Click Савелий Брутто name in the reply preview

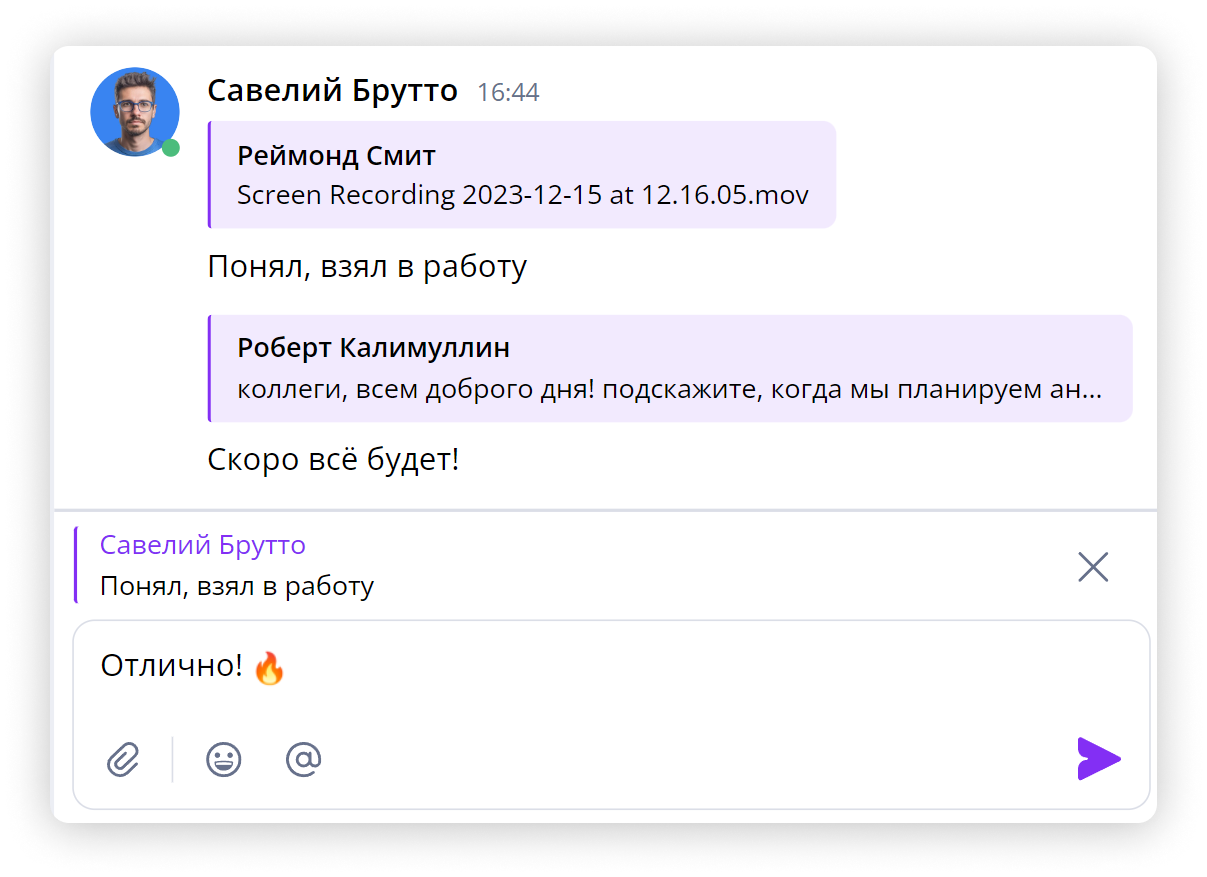202,545
